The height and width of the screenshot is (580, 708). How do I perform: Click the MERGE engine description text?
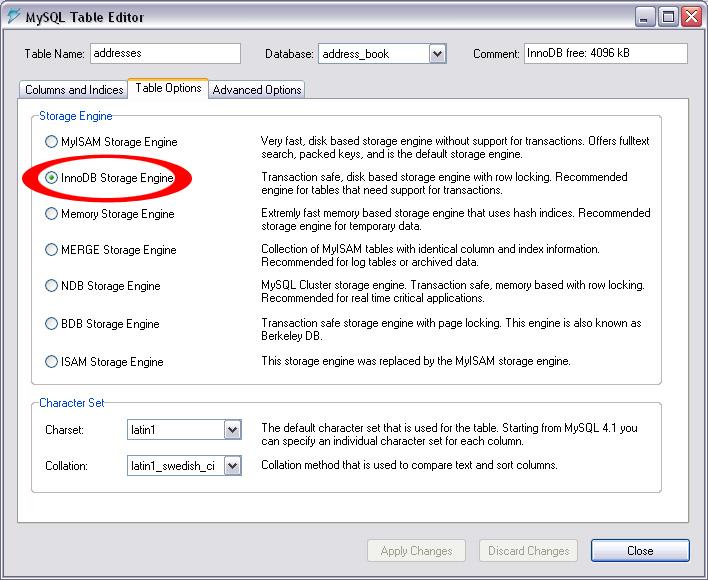pyautogui.click(x=430, y=255)
